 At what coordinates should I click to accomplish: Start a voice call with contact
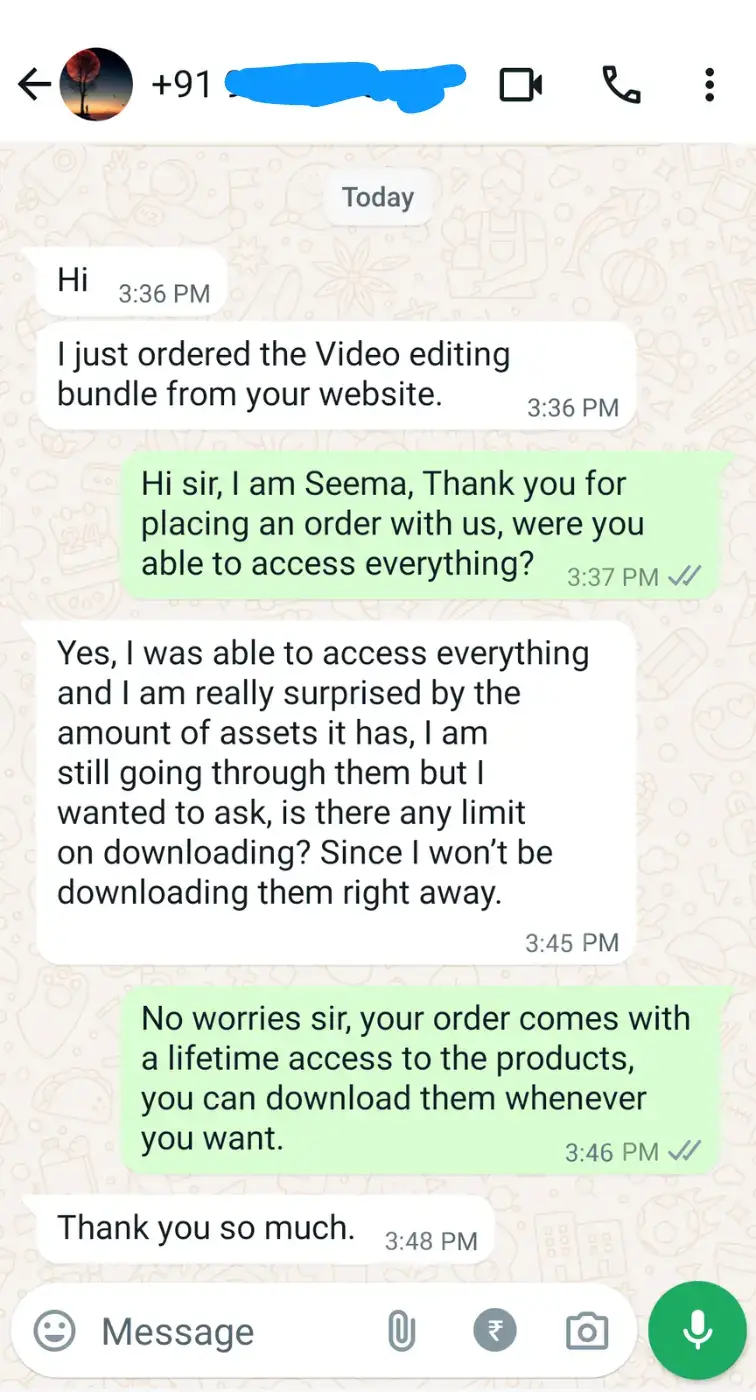click(x=621, y=85)
